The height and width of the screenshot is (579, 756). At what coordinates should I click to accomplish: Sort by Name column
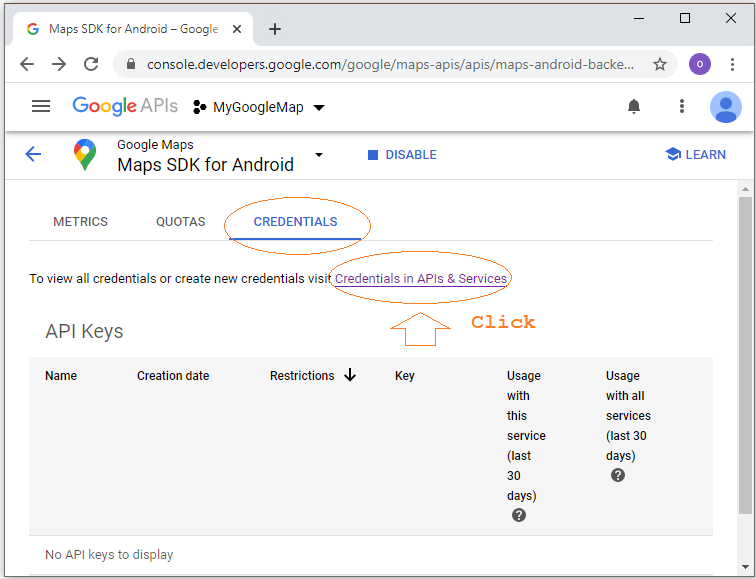click(61, 376)
